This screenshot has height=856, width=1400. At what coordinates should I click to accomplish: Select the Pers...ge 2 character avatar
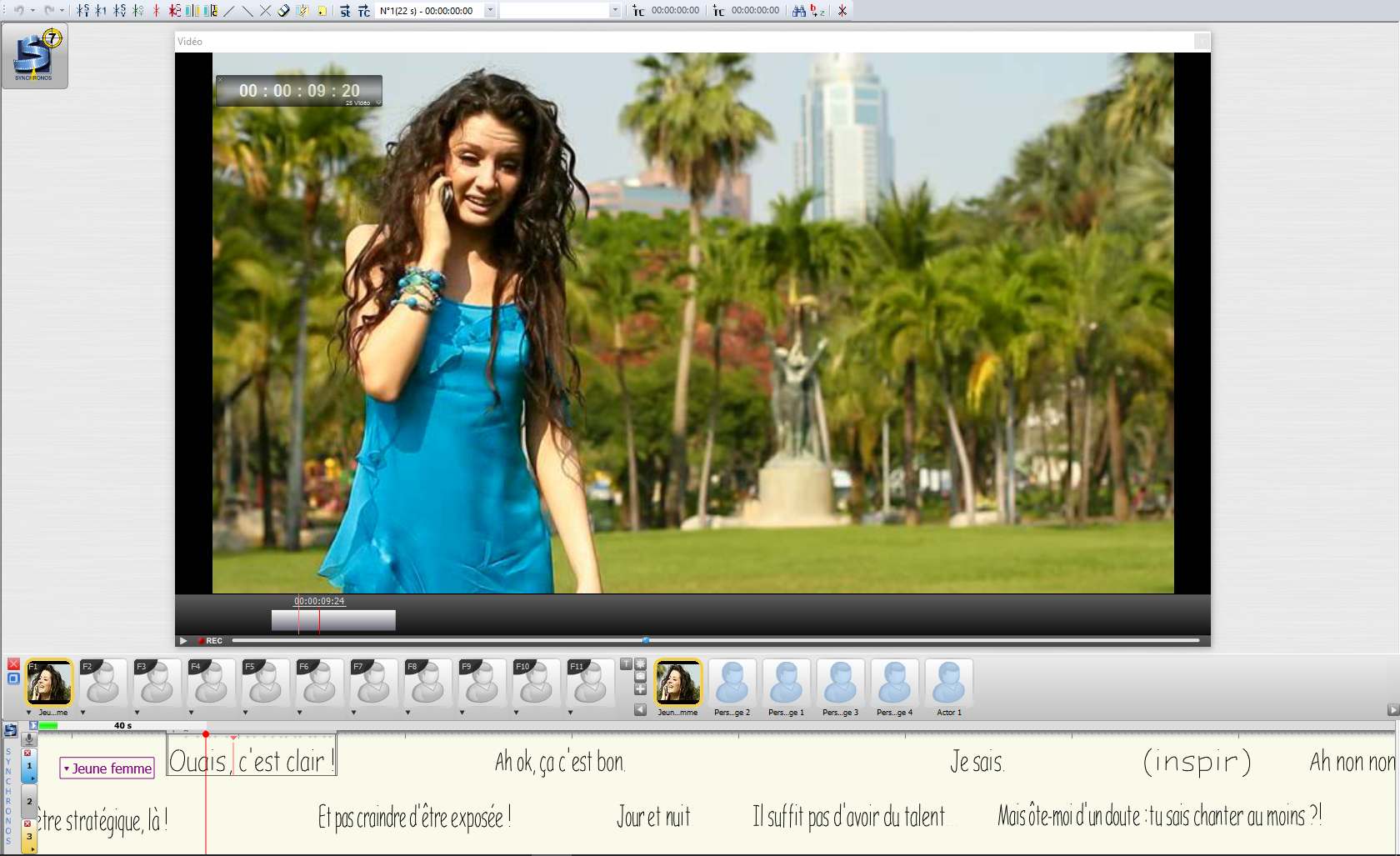coord(732,683)
